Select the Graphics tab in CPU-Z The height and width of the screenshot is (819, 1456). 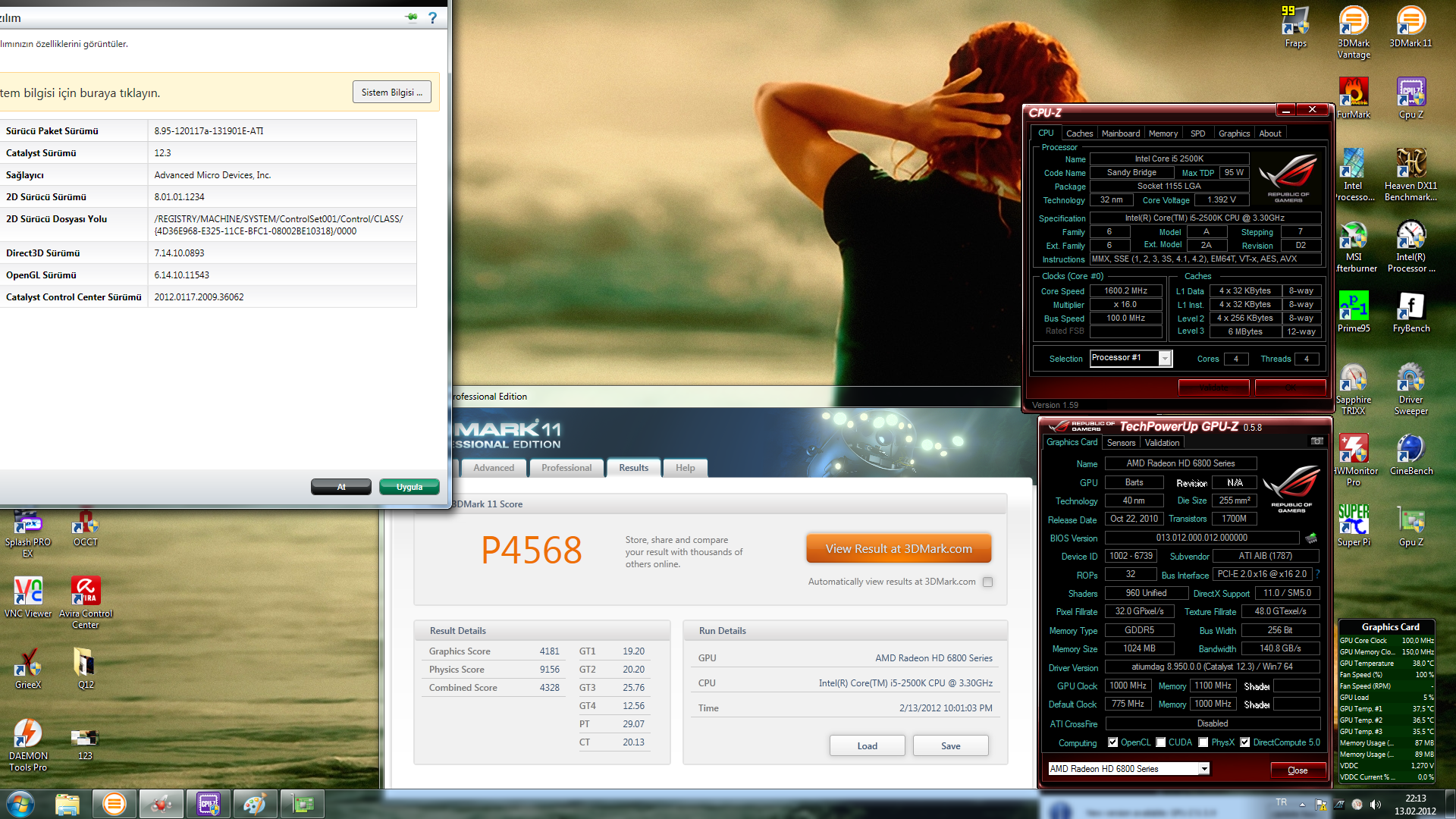[1234, 133]
